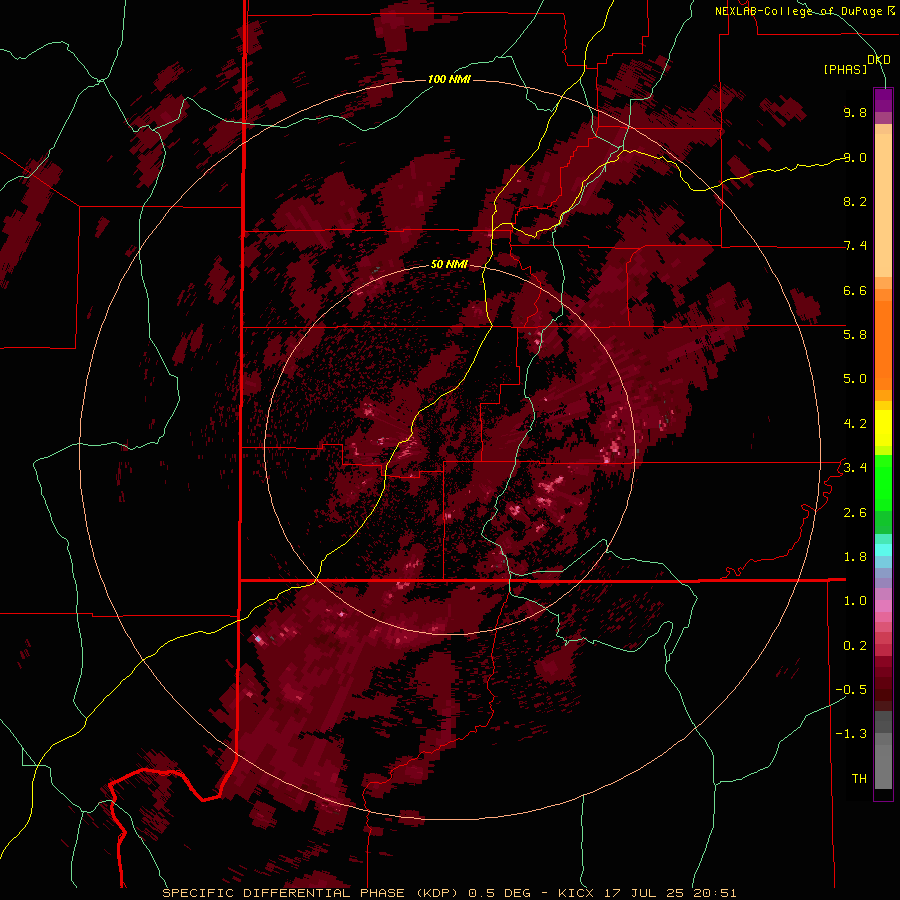This screenshot has height=900, width=900.
Task: Click the KICX station identifier
Action: coord(576,893)
